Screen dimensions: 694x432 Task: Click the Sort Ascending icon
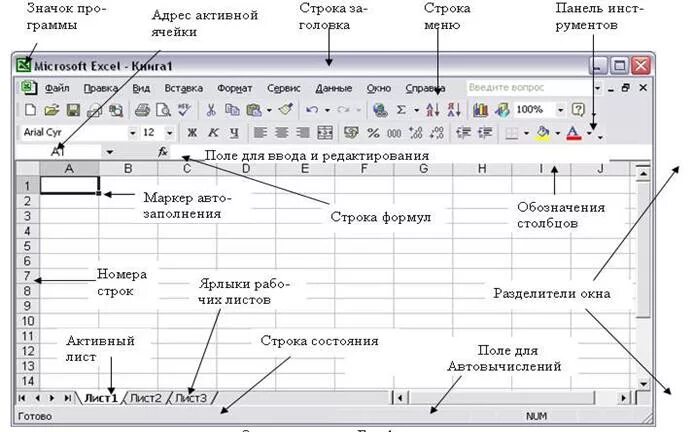click(x=433, y=109)
